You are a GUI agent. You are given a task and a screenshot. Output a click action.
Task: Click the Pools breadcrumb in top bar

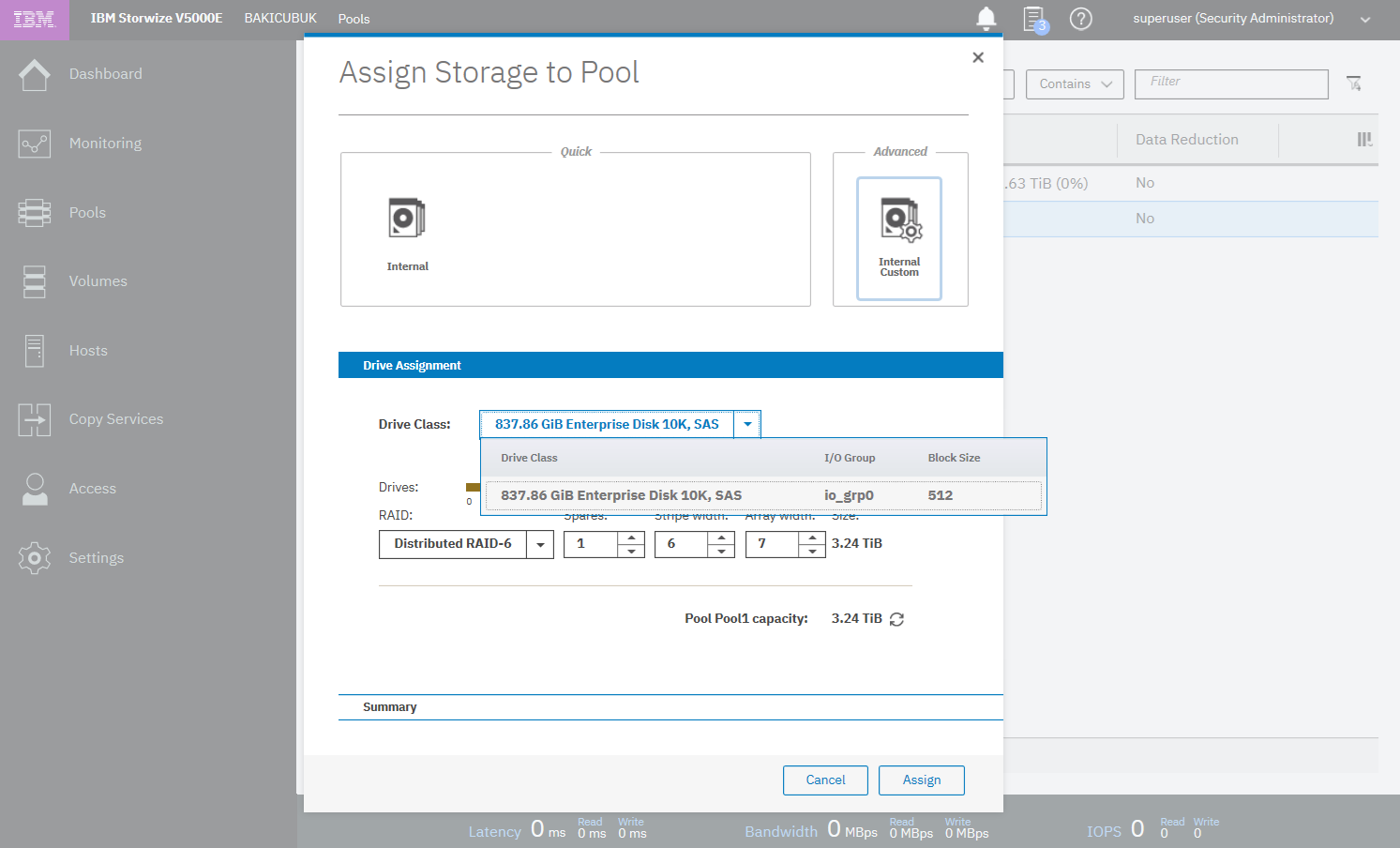[x=354, y=19]
